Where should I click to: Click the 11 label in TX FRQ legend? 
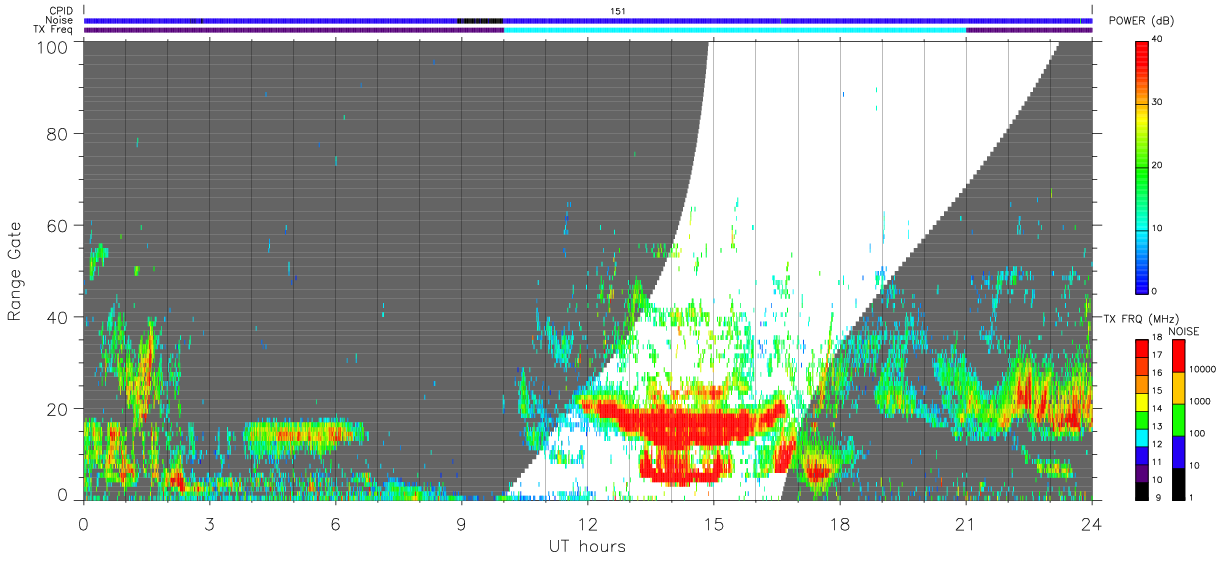pos(1159,461)
